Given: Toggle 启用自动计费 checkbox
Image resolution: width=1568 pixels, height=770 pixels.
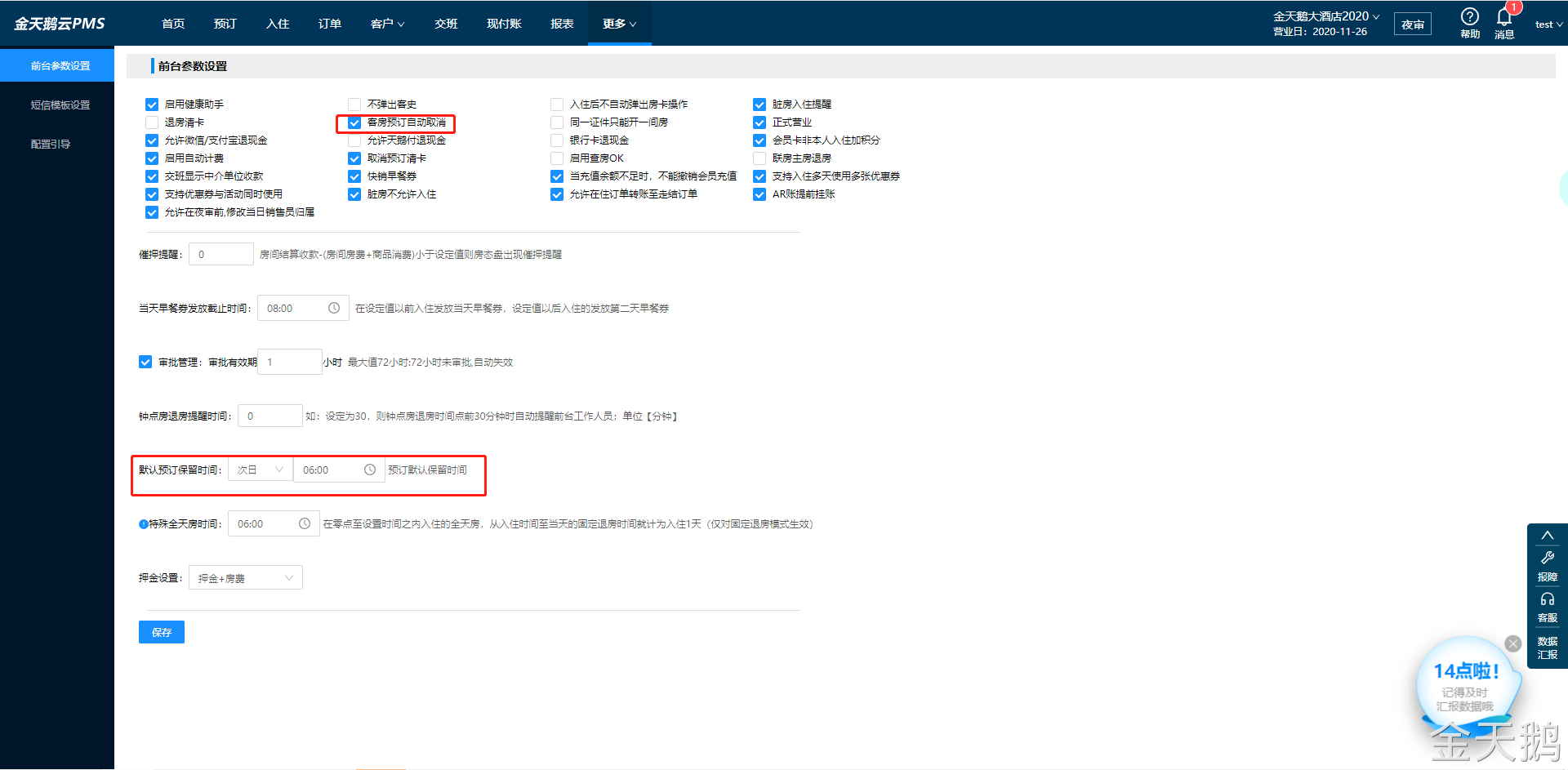Looking at the screenshot, I should point(152,158).
